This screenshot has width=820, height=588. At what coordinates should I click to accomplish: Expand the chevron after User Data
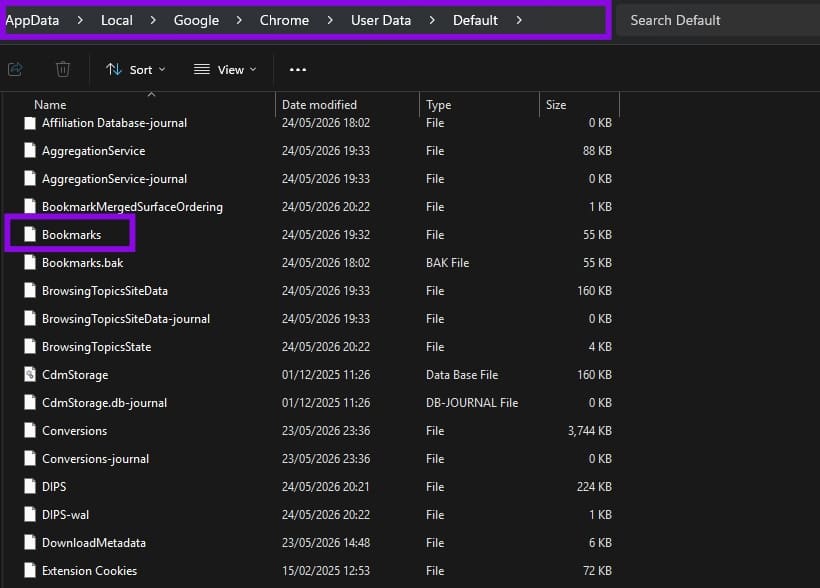432,20
